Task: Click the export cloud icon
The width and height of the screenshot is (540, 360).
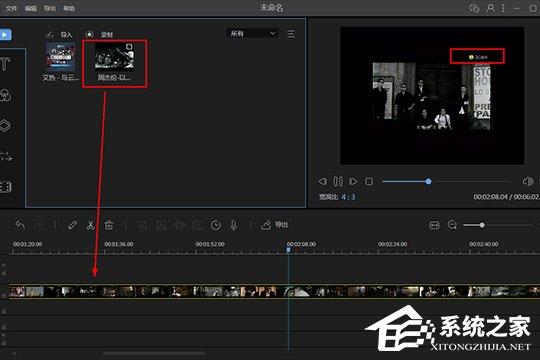Action: click(266, 225)
